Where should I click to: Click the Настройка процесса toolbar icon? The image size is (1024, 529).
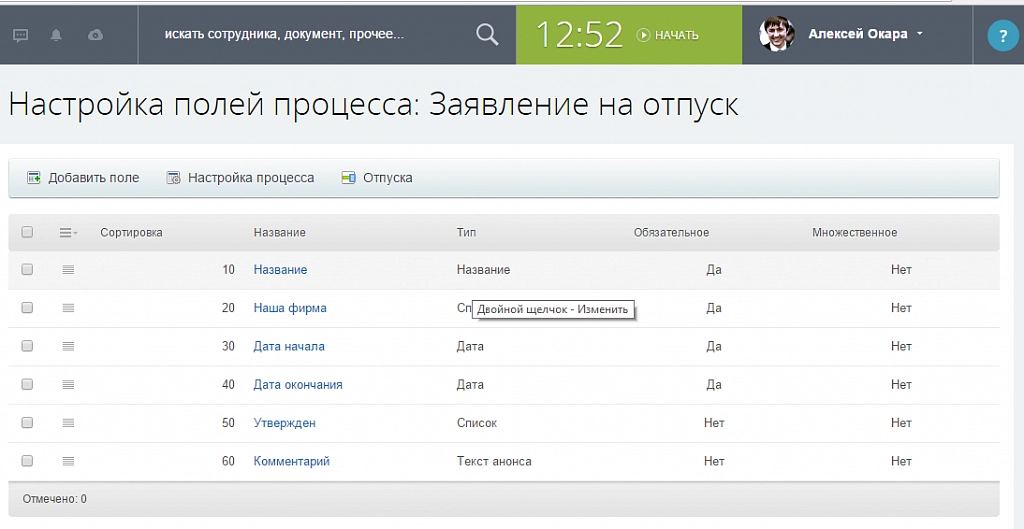click(173, 178)
